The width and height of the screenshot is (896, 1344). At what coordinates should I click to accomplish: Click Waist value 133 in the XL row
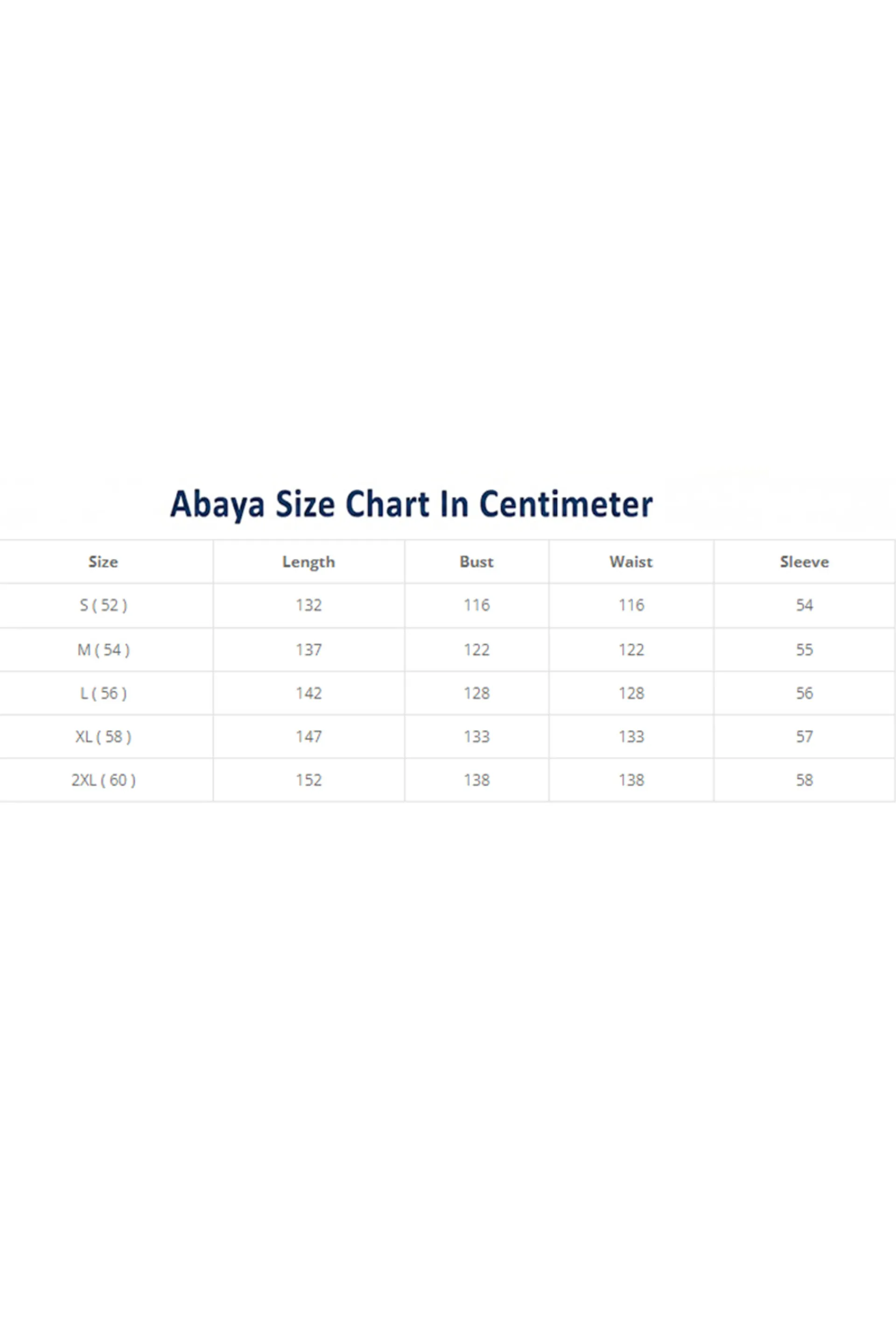tap(631, 736)
